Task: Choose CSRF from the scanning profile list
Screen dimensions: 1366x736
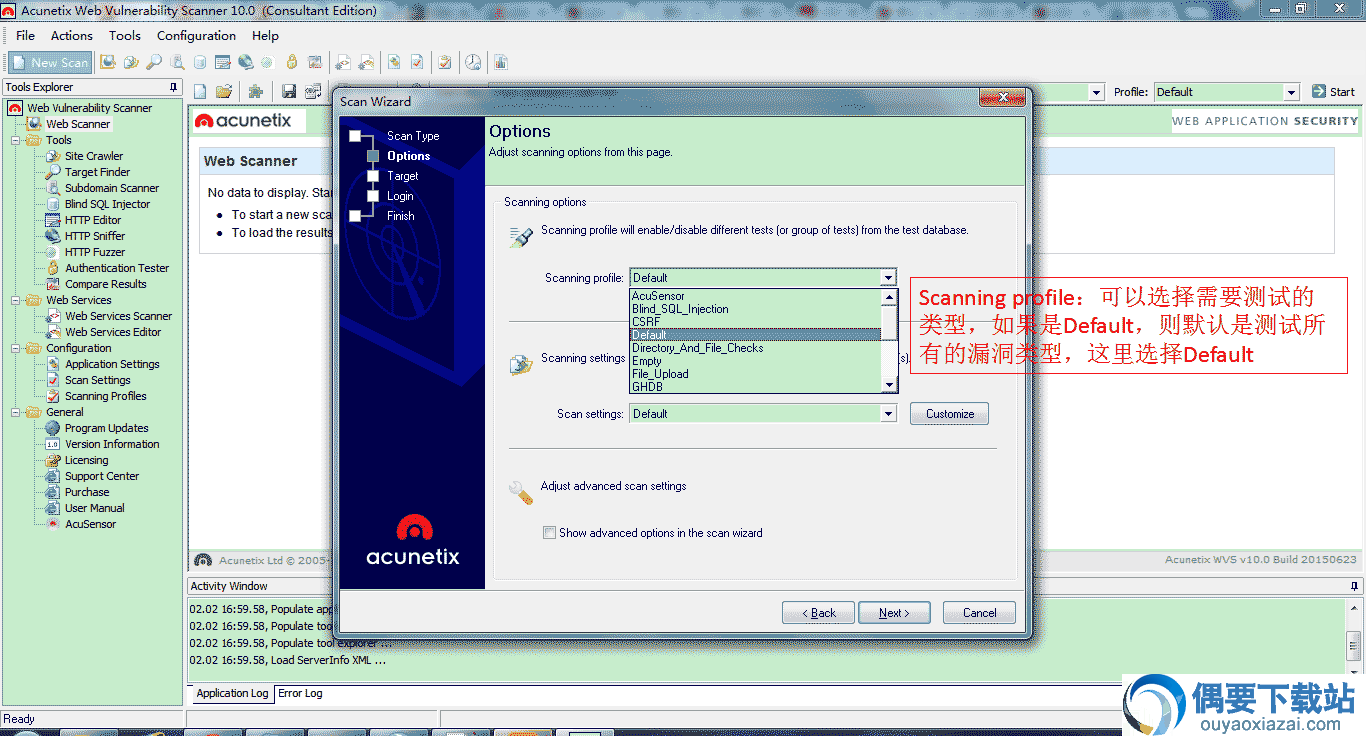Action: [755, 322]
